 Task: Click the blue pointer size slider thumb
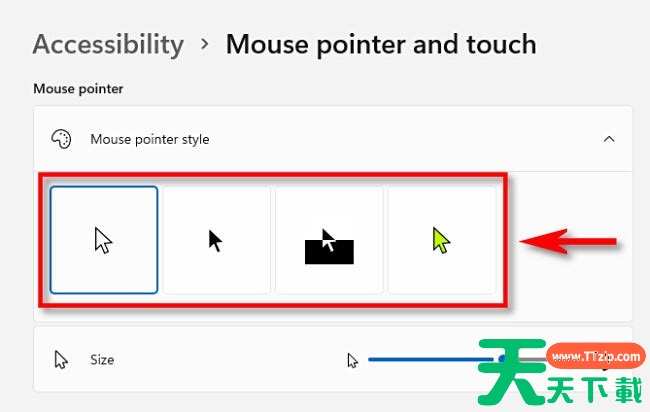(502, 359)
